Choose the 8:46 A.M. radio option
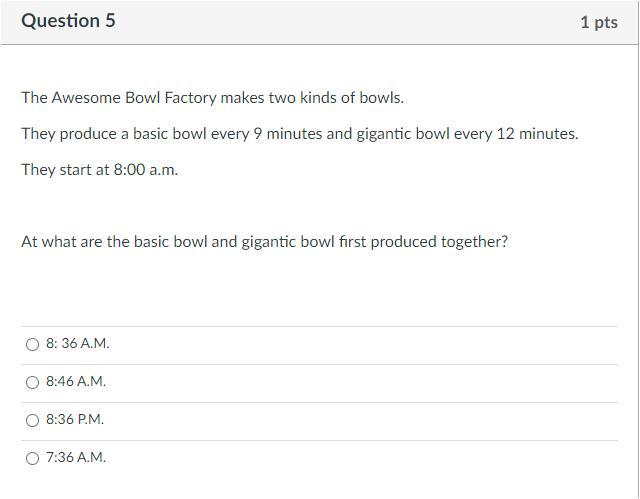 (33, 382)
